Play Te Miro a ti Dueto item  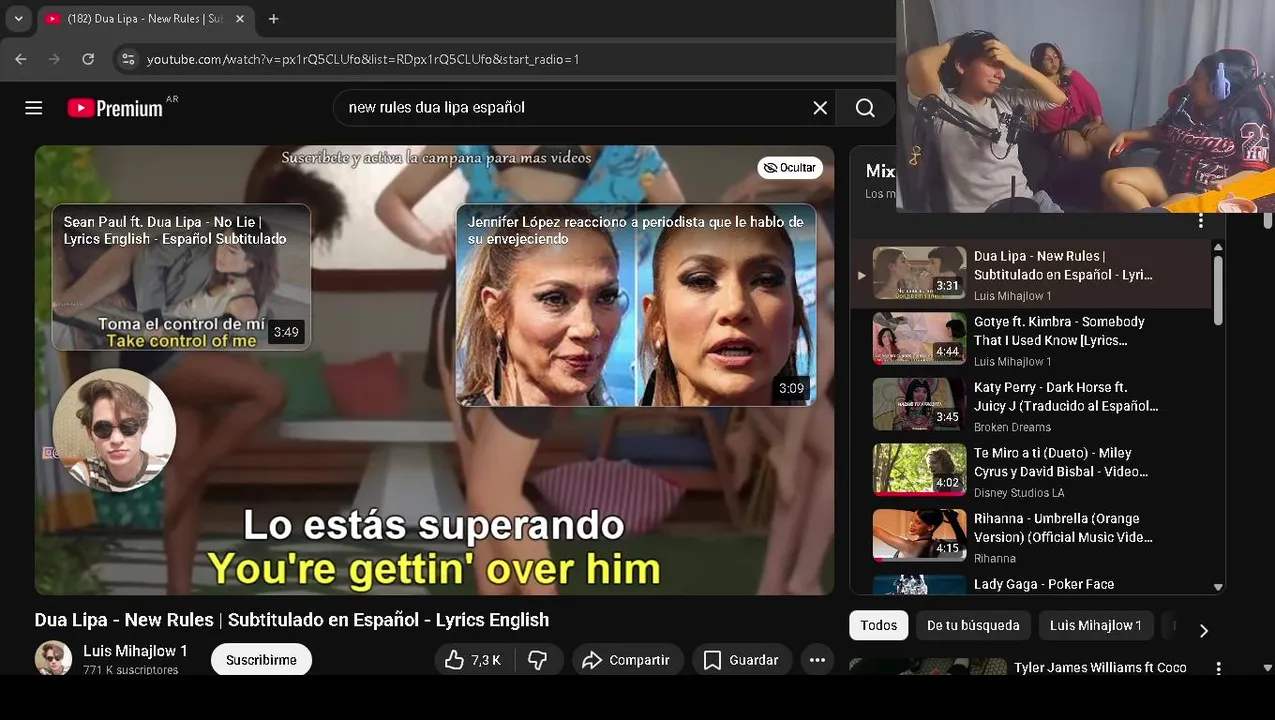pos(1030,472)
